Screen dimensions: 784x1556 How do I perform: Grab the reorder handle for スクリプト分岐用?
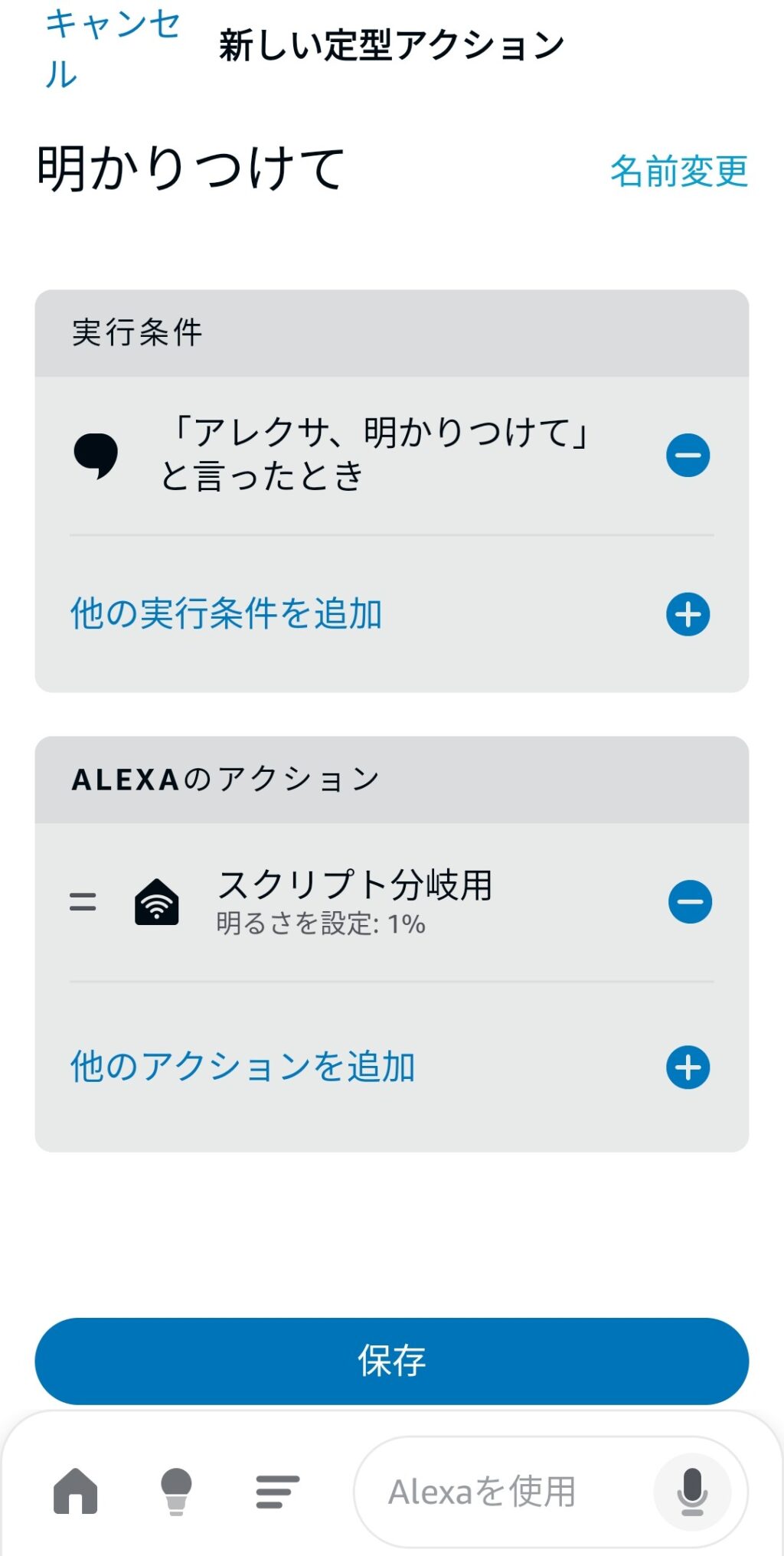83,902
